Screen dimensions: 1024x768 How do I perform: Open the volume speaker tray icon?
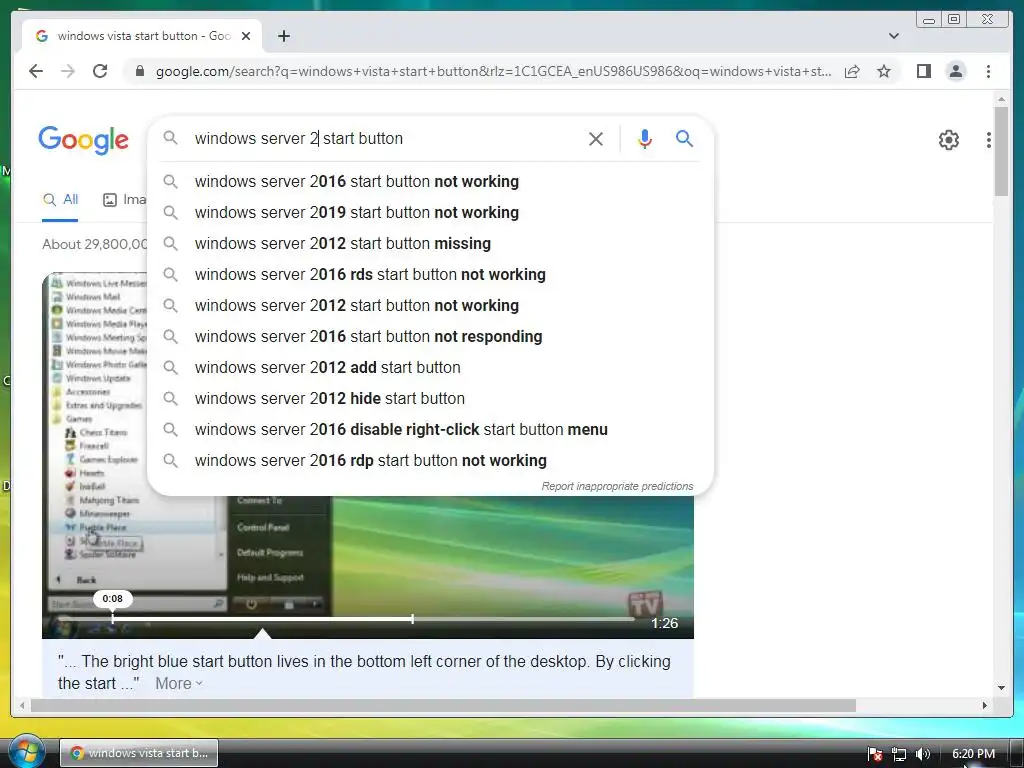[x=923, y=754]
